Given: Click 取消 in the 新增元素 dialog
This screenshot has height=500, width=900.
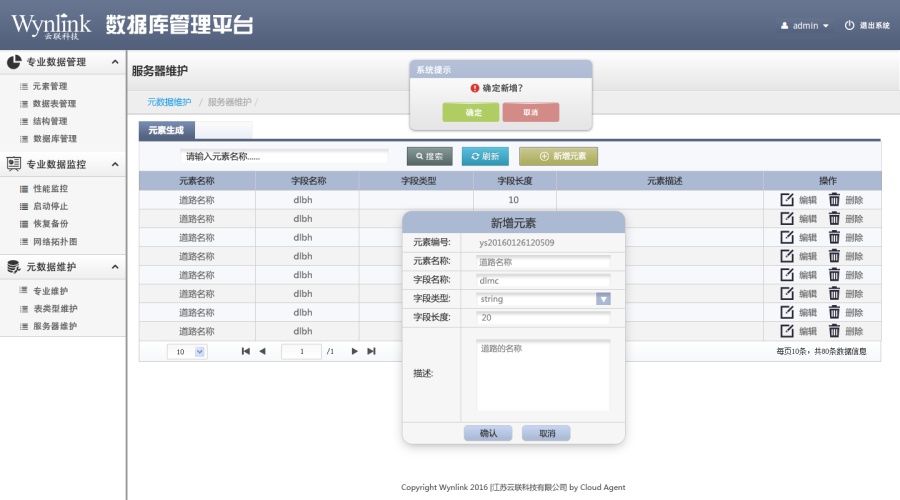Looking at the screenshot, I should coord(546,433).
